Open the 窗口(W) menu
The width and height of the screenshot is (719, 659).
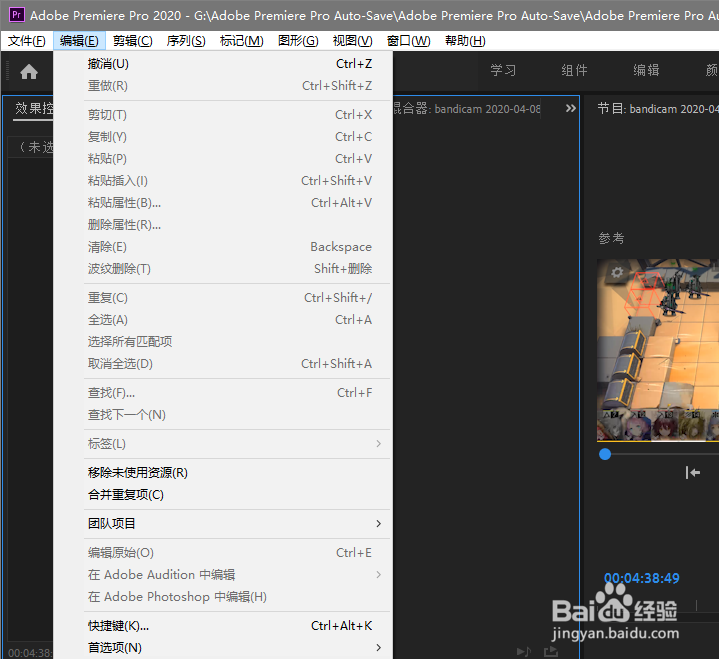click(409, 41)
